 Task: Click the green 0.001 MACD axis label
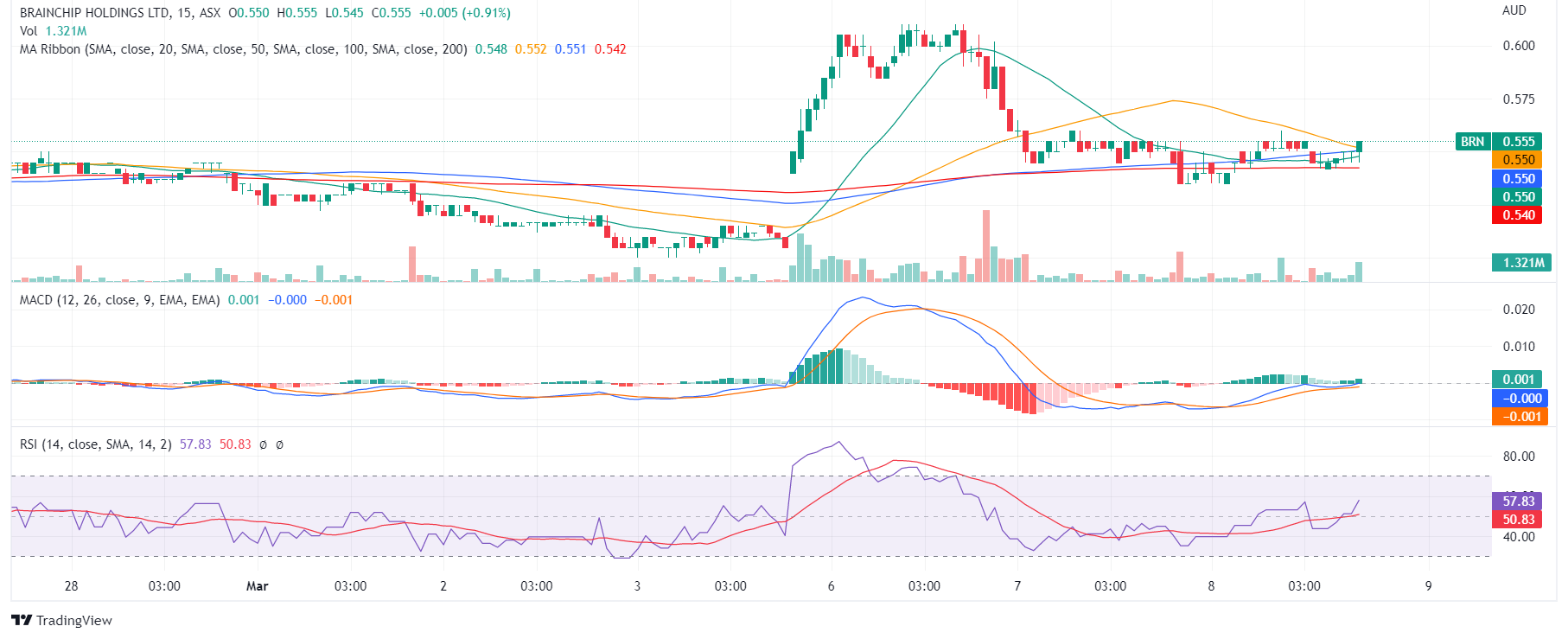(x=1518, y=380)
